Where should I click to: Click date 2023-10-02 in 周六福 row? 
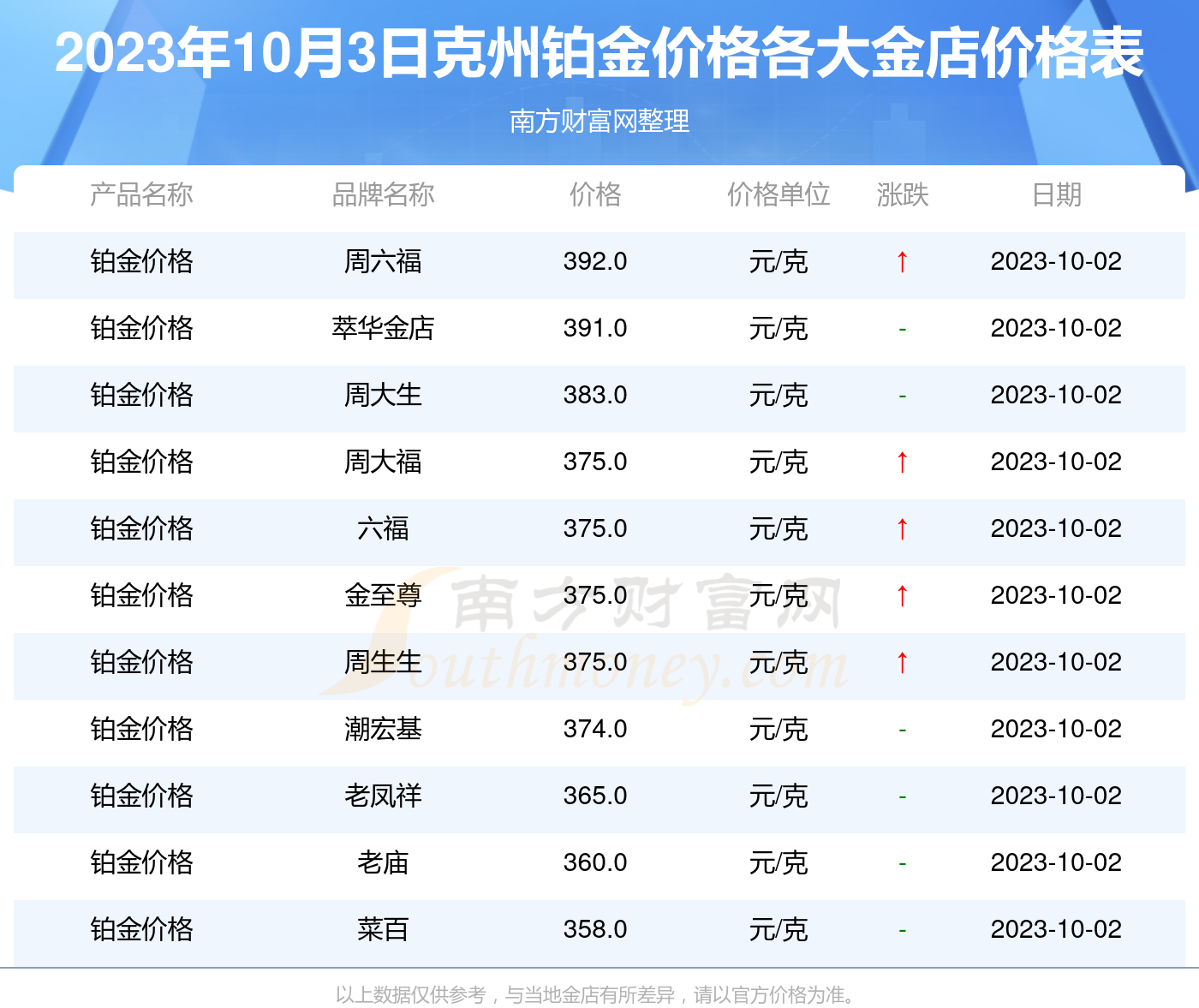pos(1056,262)
